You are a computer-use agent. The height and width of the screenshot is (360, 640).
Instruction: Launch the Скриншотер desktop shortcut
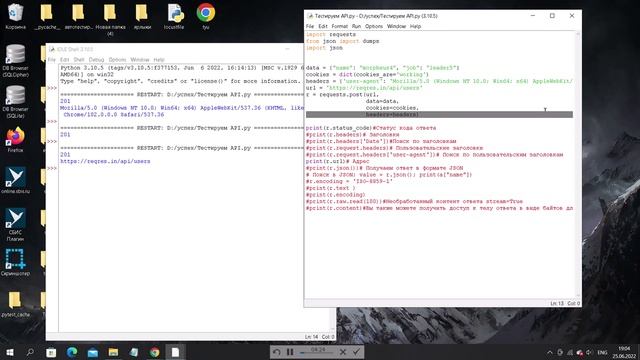15,262
